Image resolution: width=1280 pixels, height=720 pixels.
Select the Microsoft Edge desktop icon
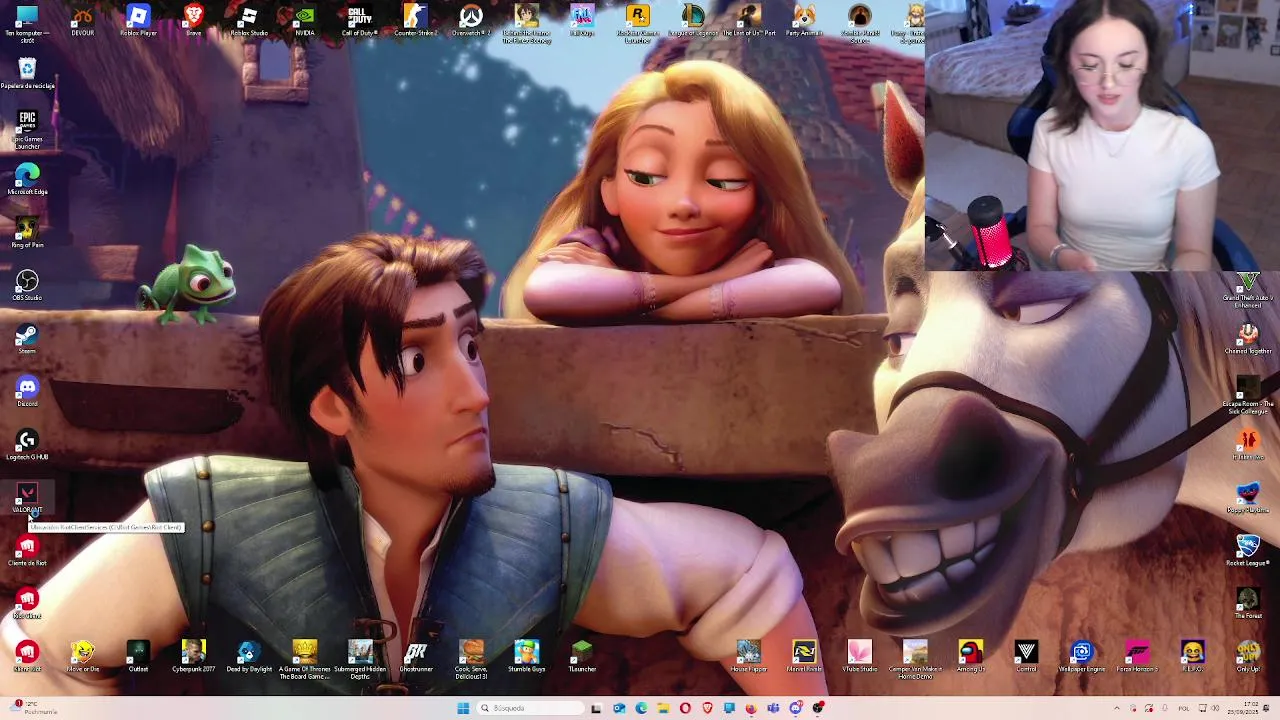(x=27, y=180)
